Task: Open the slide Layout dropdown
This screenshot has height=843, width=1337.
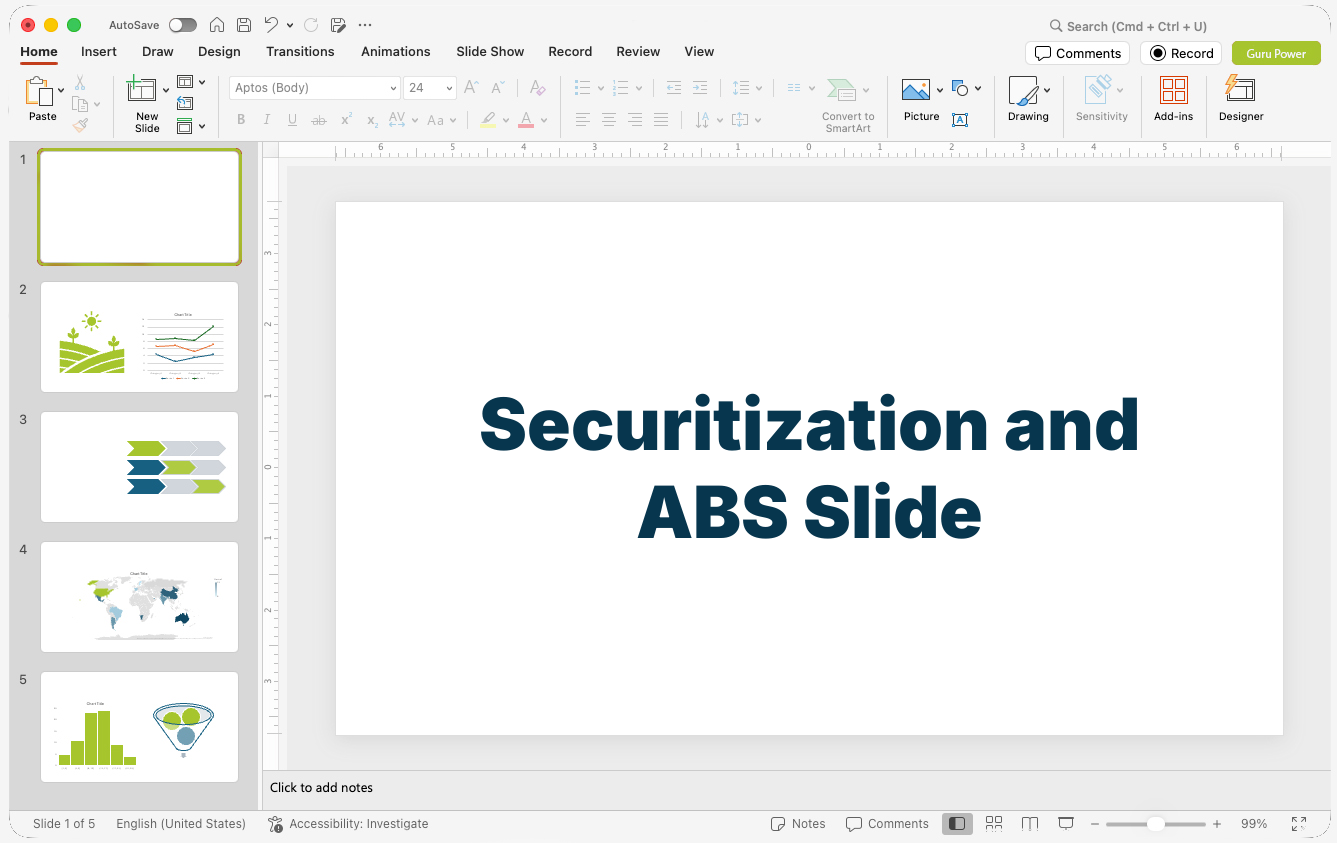Action: point(190,82)
